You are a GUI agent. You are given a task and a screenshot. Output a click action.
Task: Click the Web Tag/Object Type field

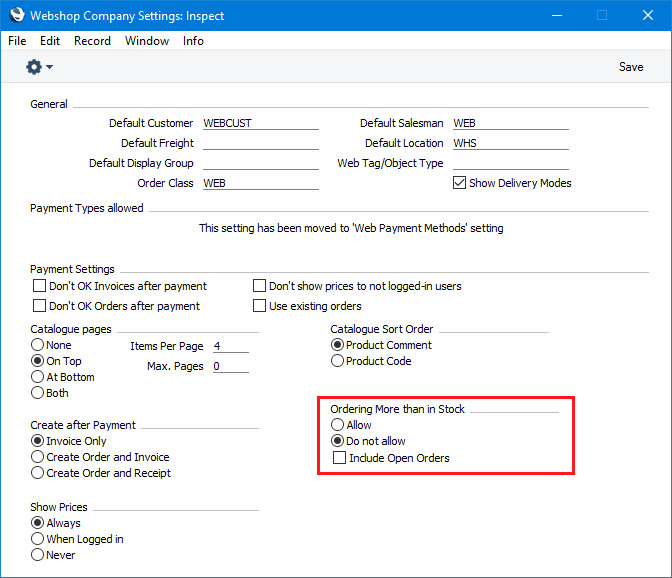pyautogui.click(x=510, y=163)
